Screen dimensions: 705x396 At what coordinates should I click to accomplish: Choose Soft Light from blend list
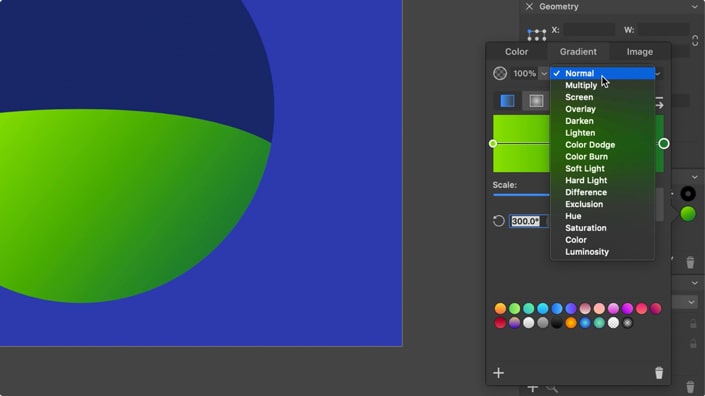click(602, 169)
